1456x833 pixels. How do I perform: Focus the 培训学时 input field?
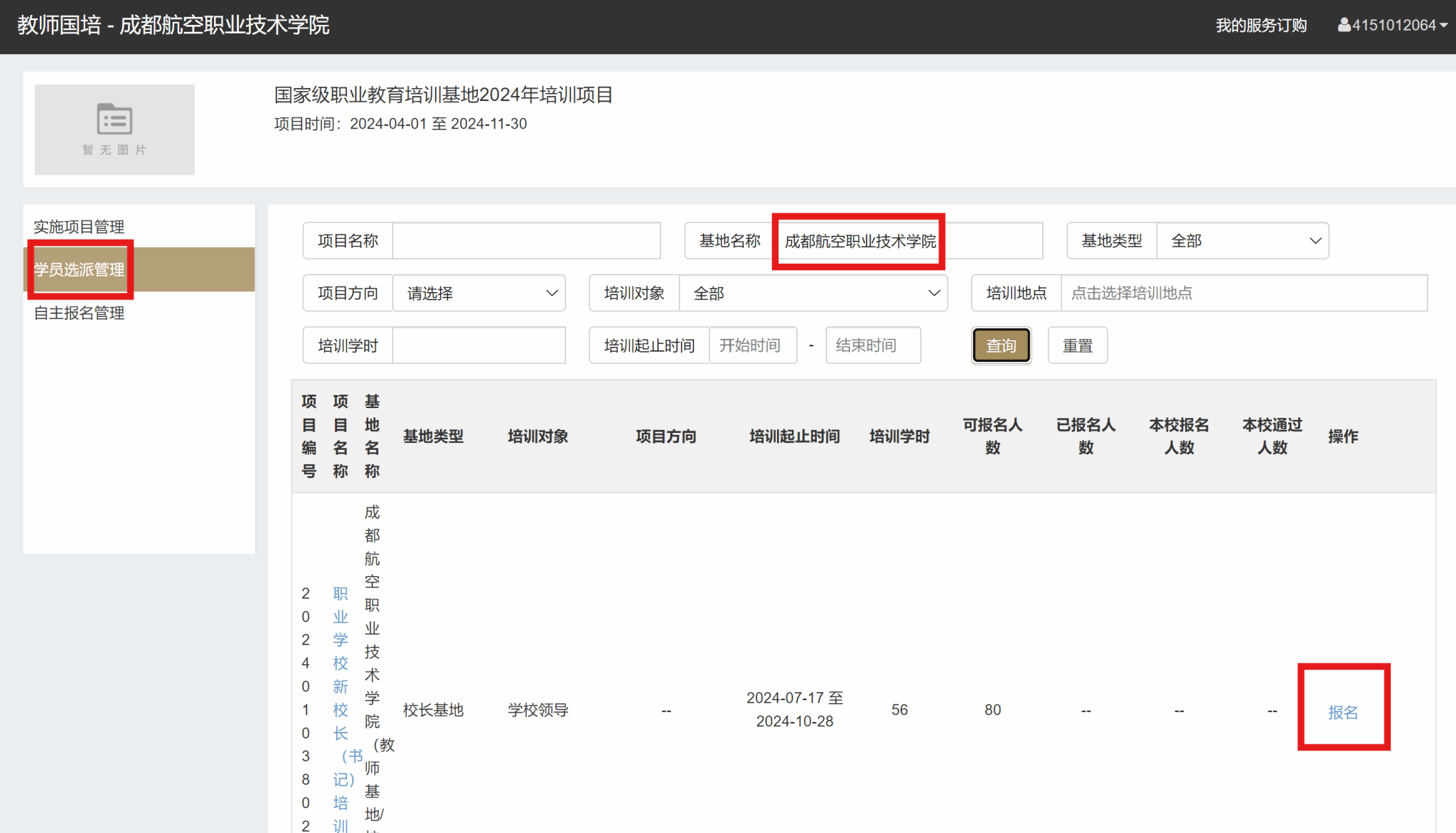click(x=479, y=345)
